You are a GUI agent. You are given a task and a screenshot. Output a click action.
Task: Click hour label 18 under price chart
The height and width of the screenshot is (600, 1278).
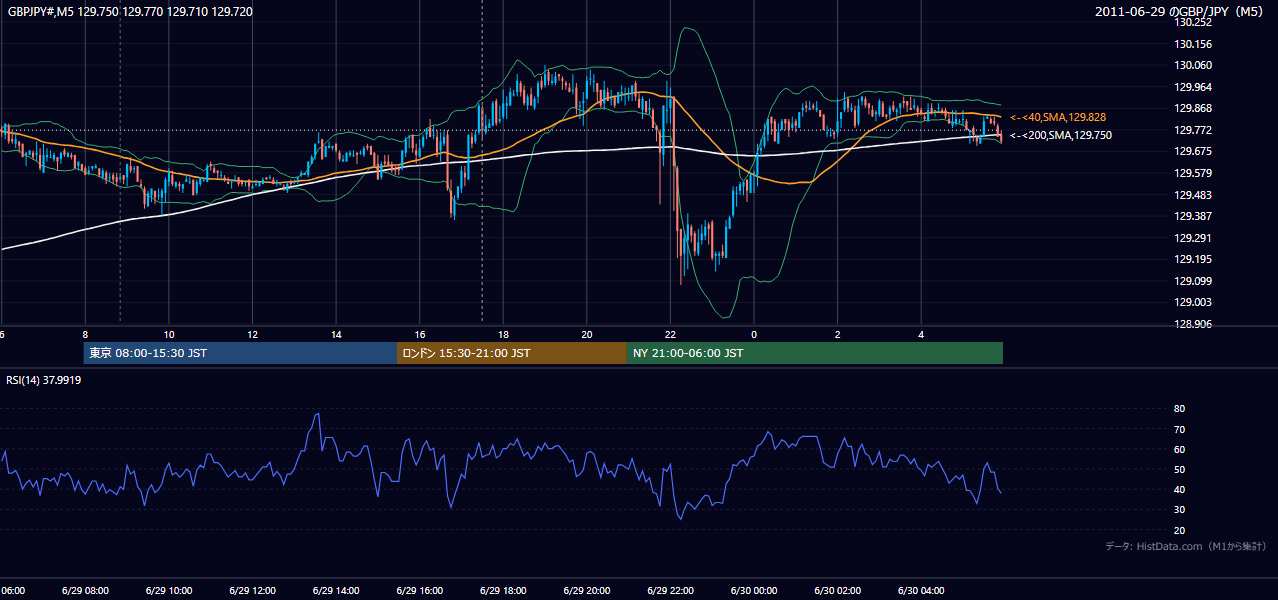[x=503, y=334]
